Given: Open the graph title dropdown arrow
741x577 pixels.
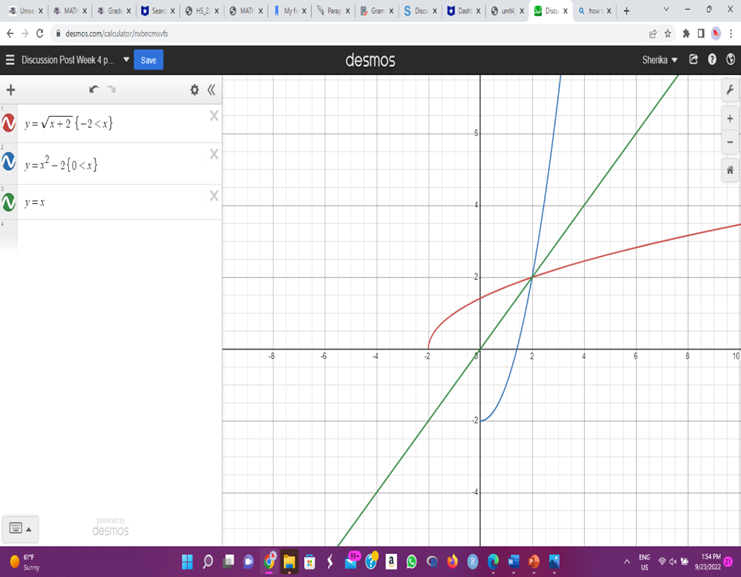Looking at the screenshot, I should click(x=126, y=60).
